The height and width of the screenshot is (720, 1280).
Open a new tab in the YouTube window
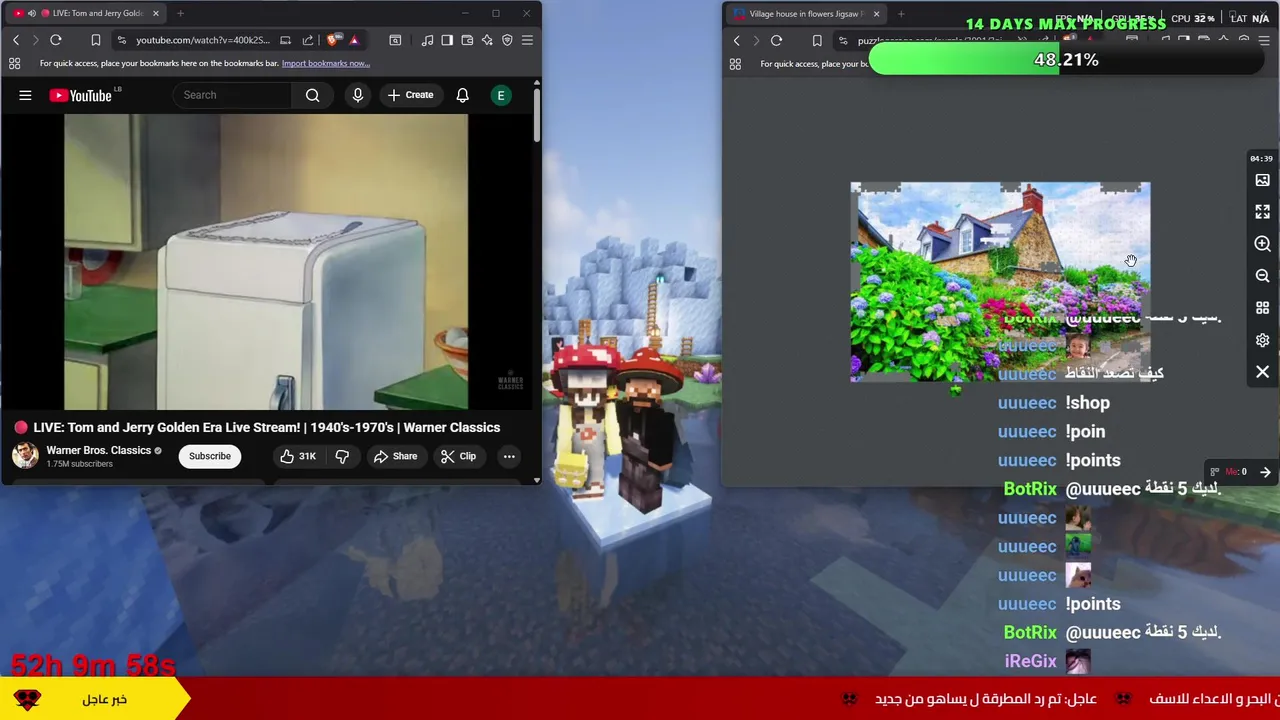[x=180, y=13]
